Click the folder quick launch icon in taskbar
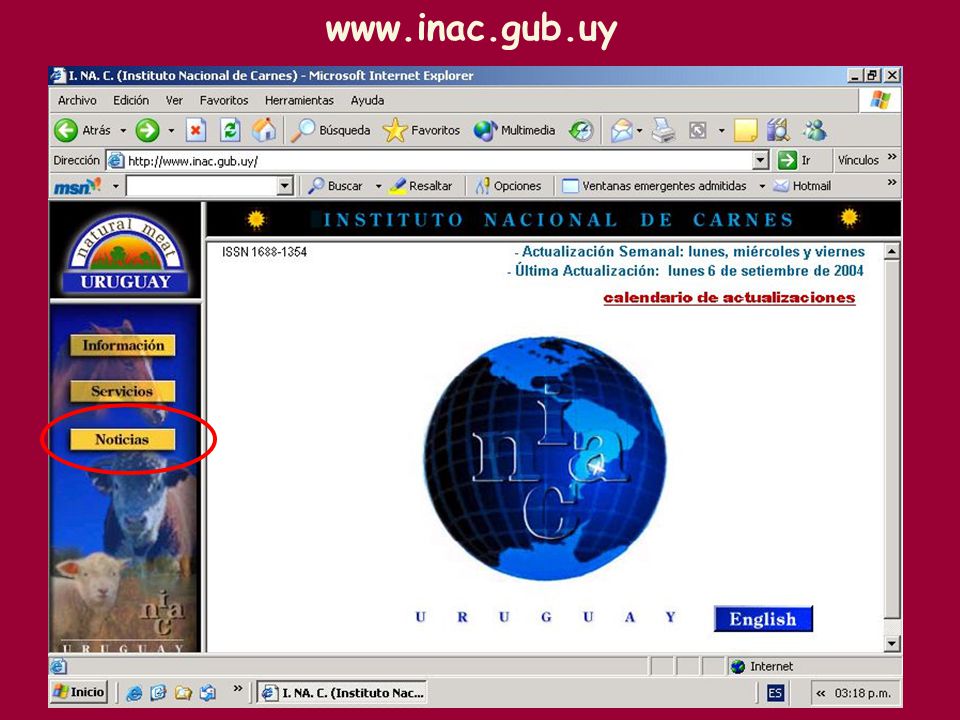The image size is (960, 720). [x=183, y=693]
